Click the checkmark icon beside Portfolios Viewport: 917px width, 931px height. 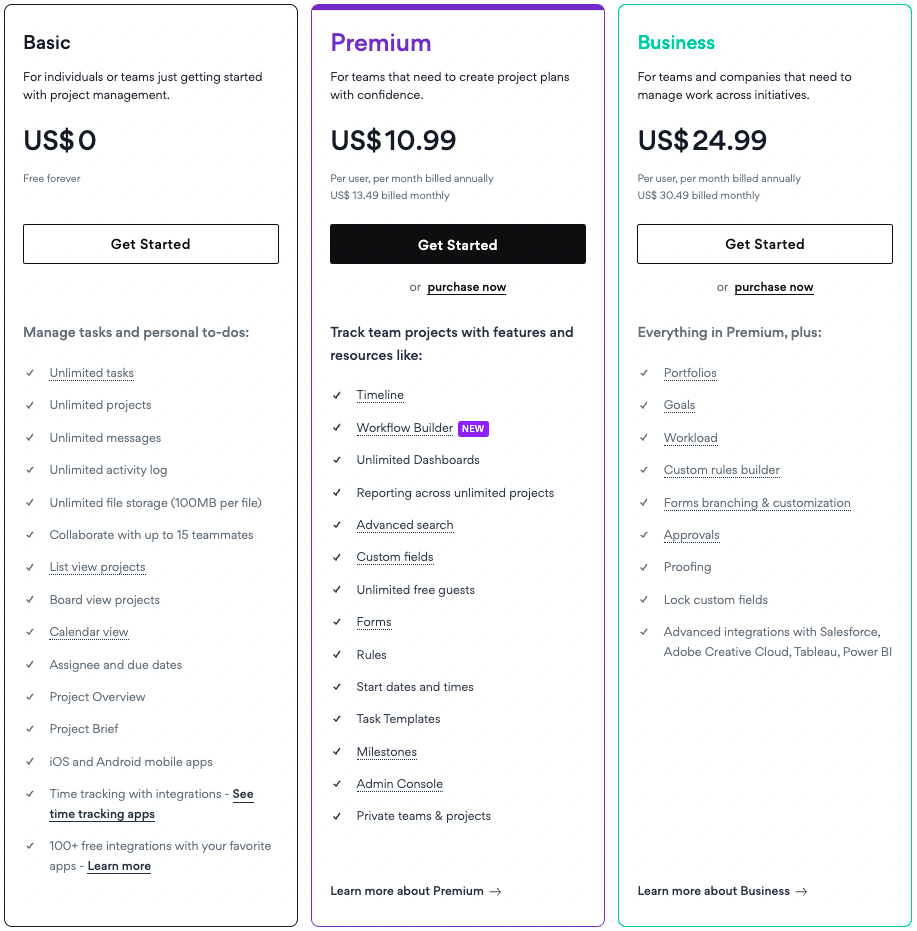coord(644,373)
